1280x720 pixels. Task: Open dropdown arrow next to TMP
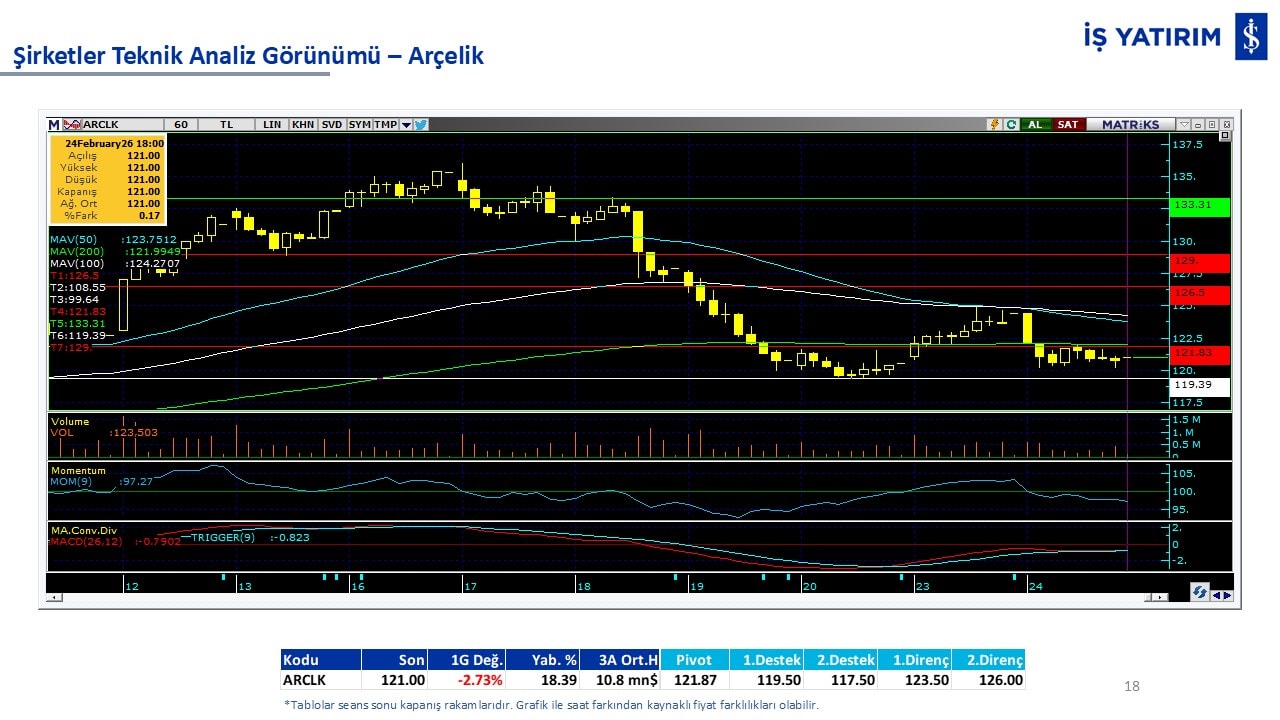pyautogui.click(x=406, y=125)
